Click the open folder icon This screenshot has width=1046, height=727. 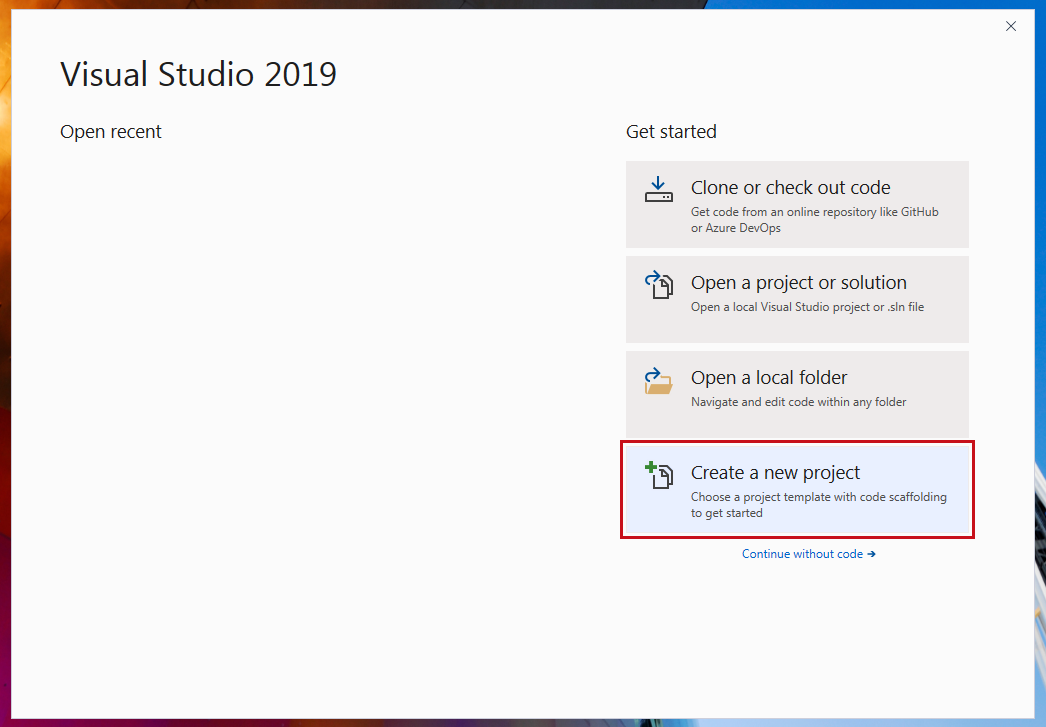coord(658,381)
